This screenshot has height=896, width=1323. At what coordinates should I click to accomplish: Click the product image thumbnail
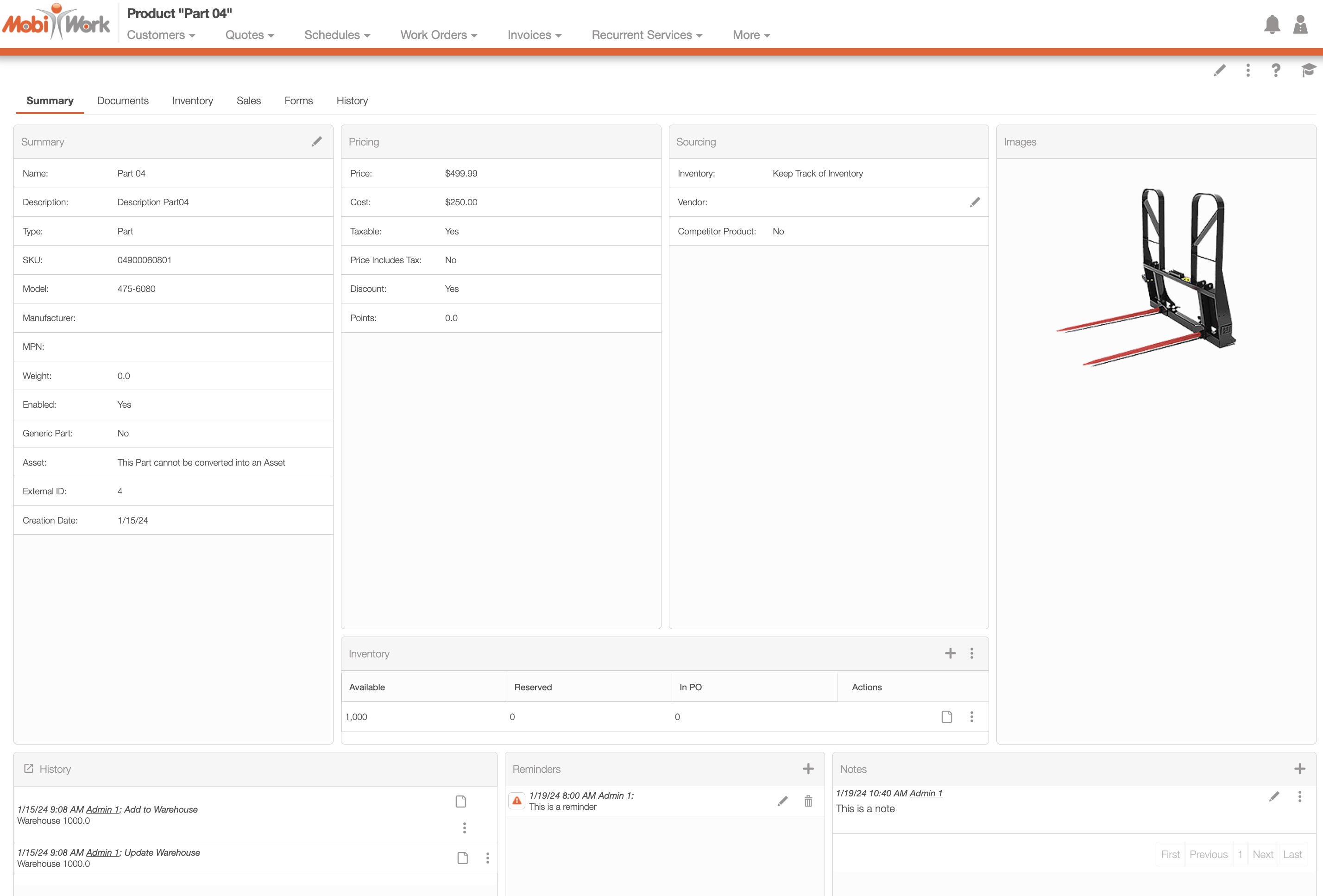[x=1147, y=277]
